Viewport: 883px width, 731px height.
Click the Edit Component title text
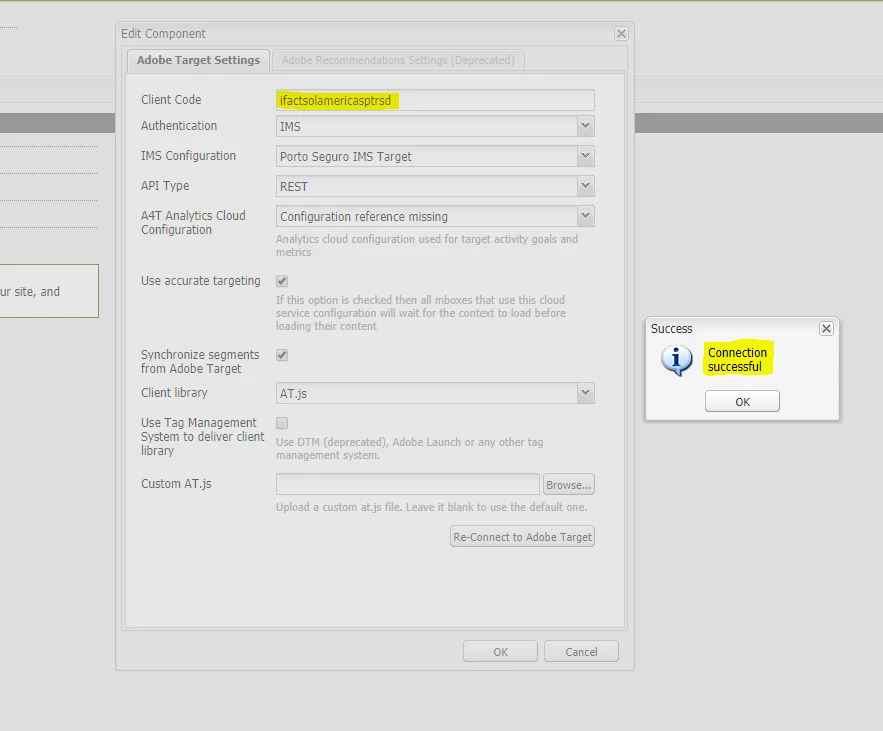coord(163,34)
